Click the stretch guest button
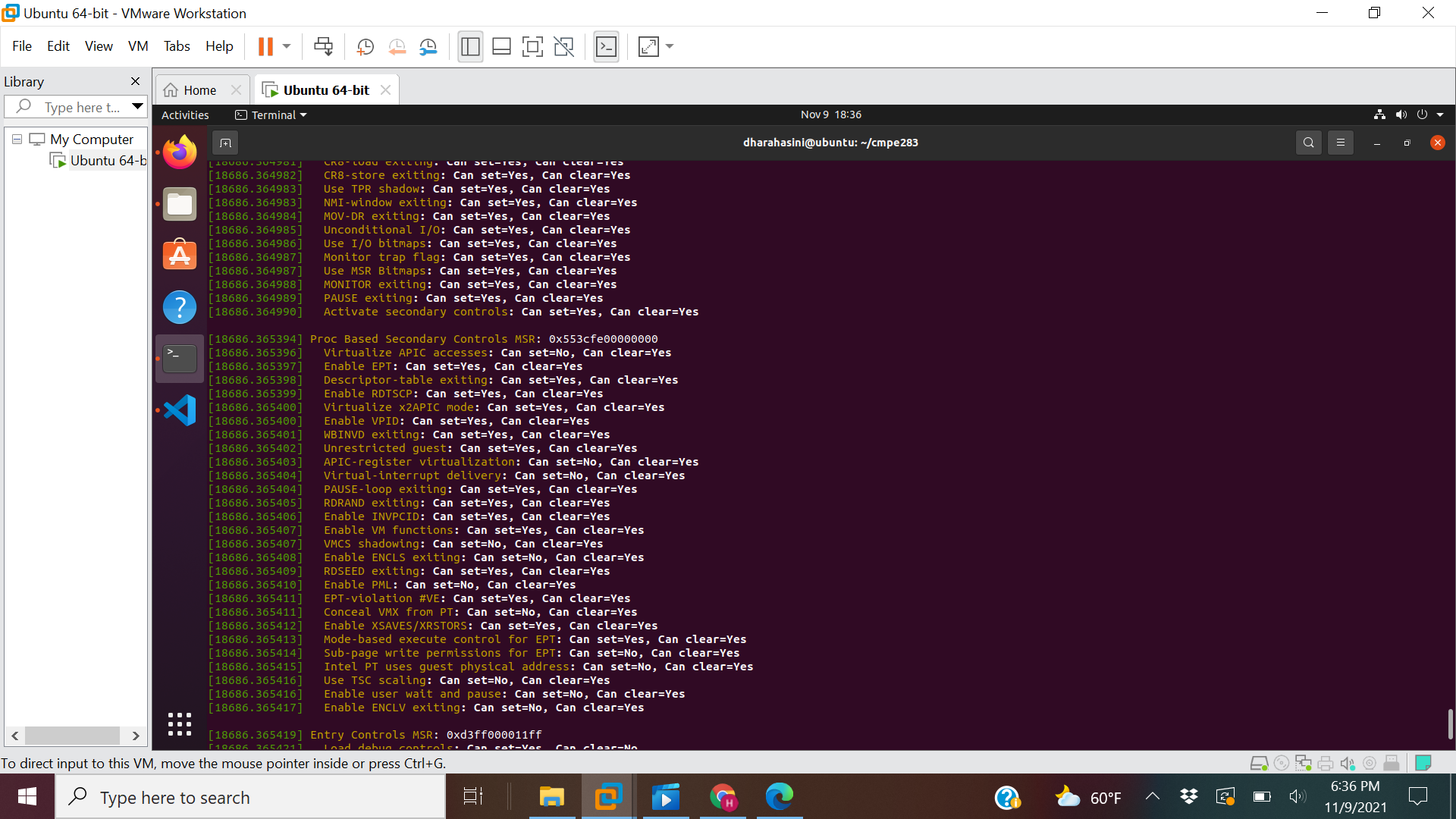Viewport: 1456px width, 819px height. [648, 47]
